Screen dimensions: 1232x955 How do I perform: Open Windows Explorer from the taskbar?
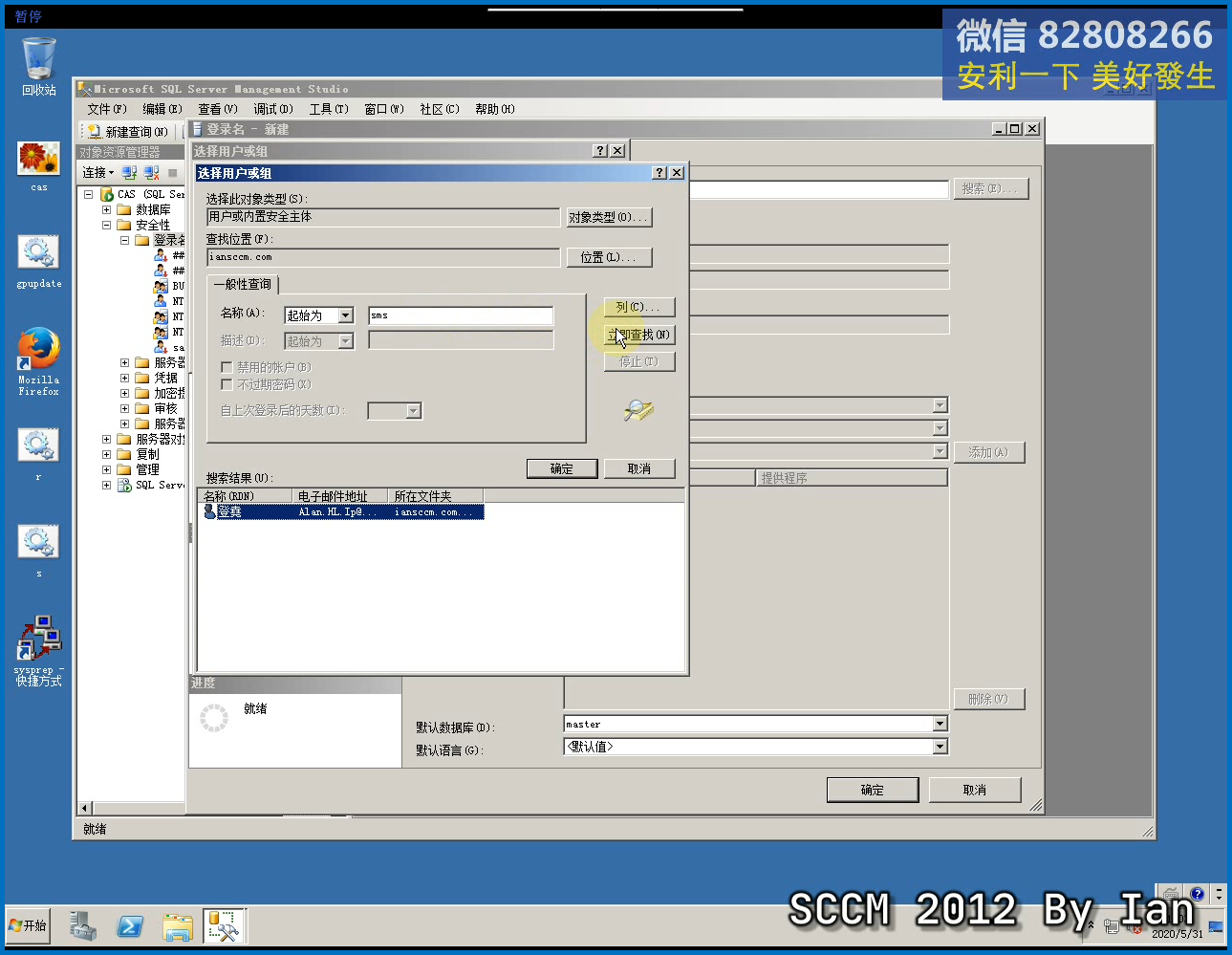click(178, 925)
